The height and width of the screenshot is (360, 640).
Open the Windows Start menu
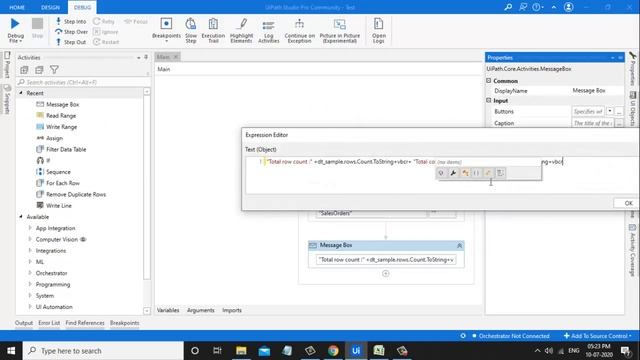pyautogui.click(x=11, y=351)
